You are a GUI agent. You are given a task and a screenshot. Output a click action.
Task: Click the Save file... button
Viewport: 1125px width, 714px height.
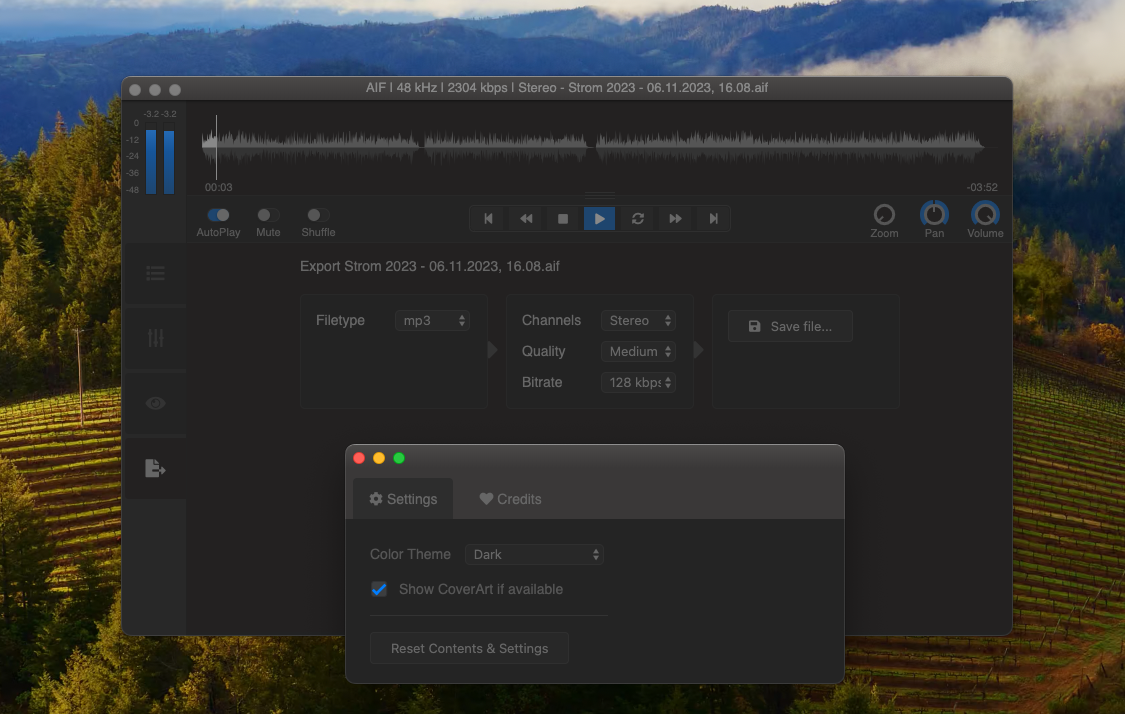pyautogui.click(x=790, y=326)
